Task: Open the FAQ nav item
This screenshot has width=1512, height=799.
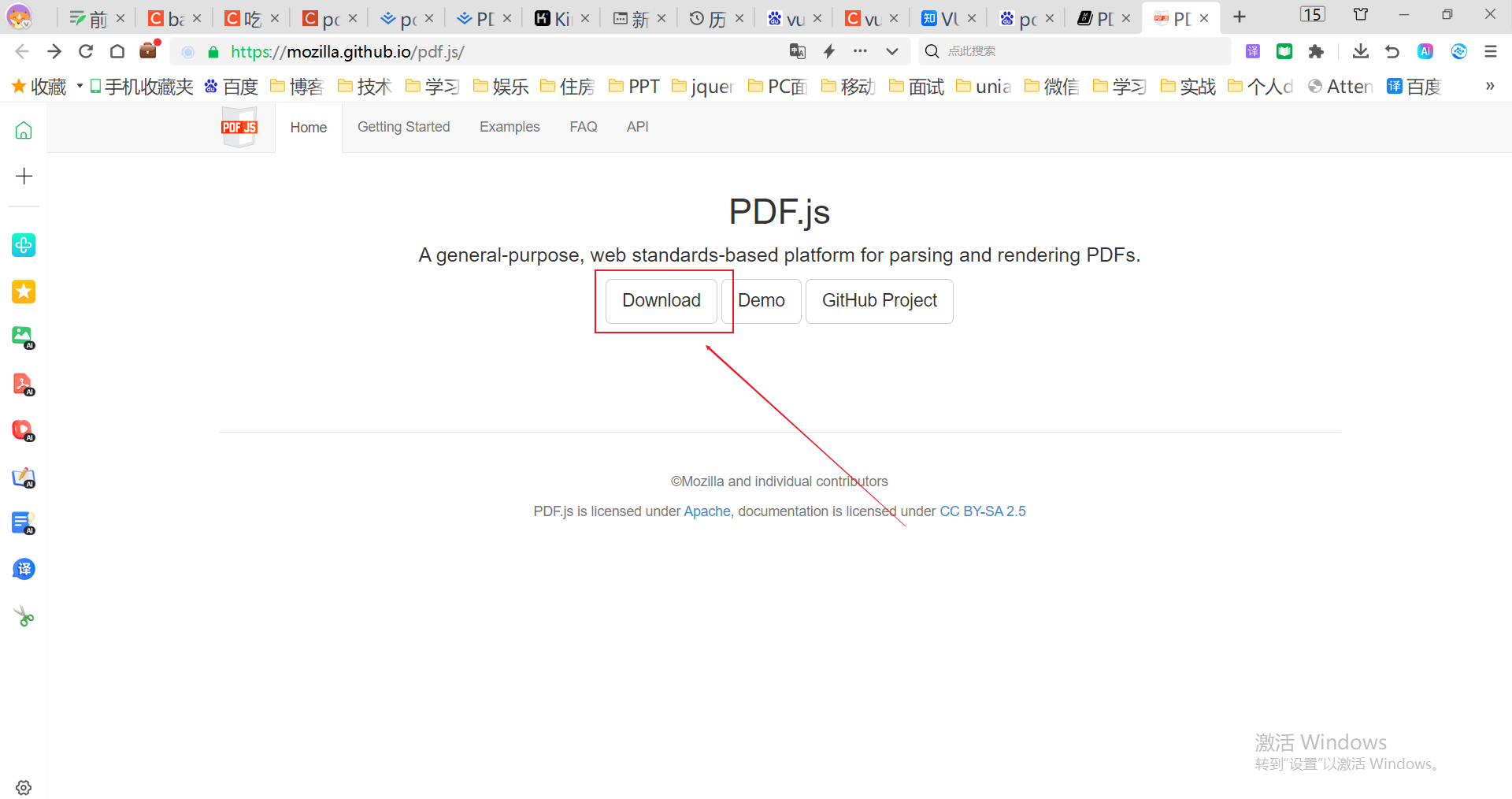Action: pyautogui.click(x=584, y=127)
